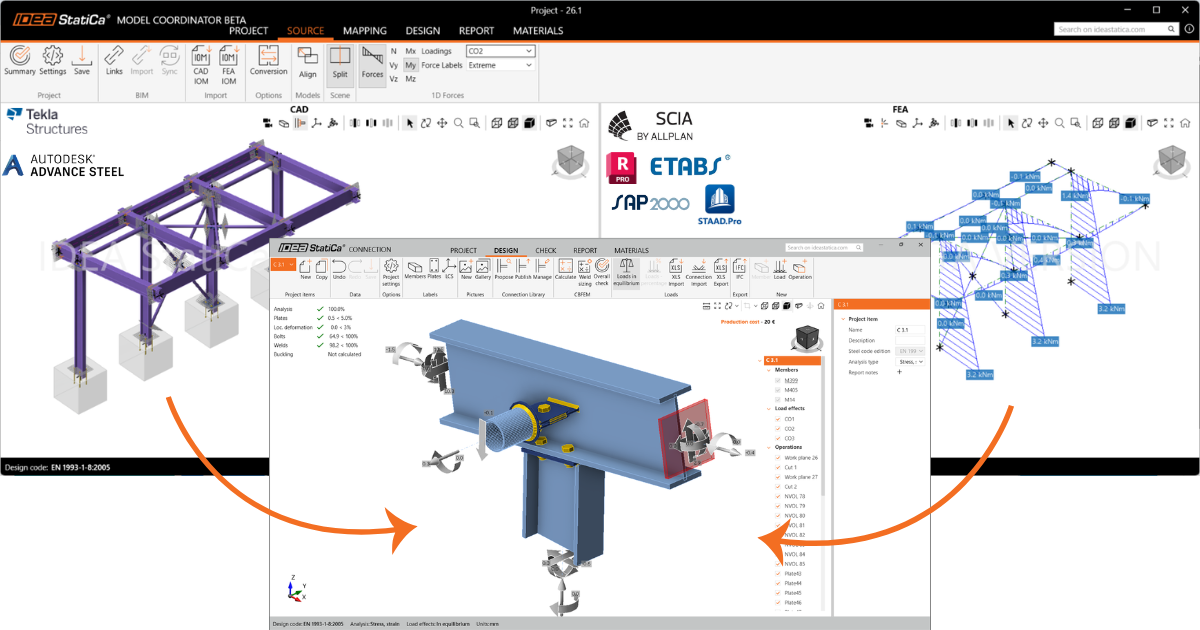Toggle Members labels in Connection window
This screenshot has width=1200, height=630.
click(x=415, y=269)
